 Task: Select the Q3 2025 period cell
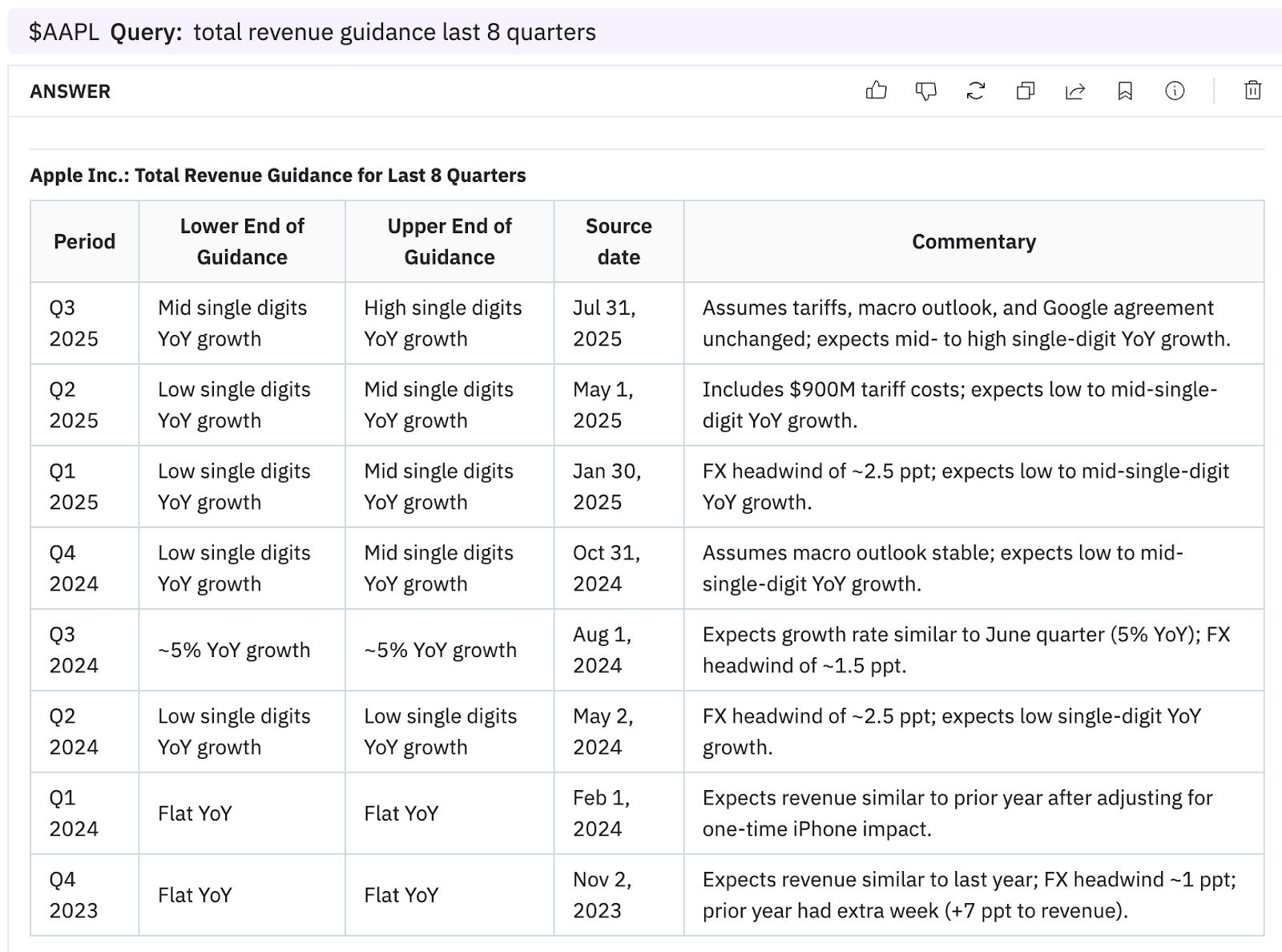74,323
